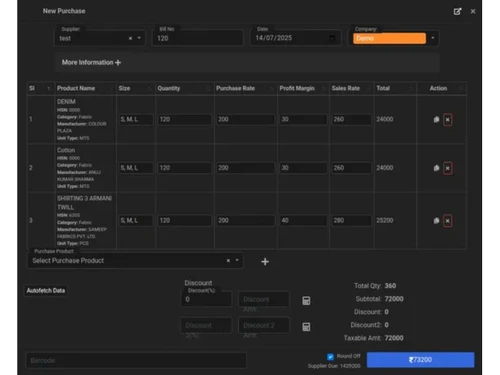The width and height of the screenshot is (500, 375).
Task: Open the Select Purchase Product dropdown
Action: pos(237,260)
